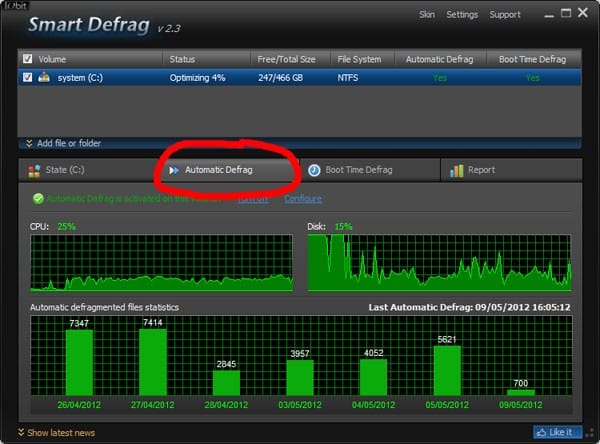
Task: Click the Turn off link for Automatic Defrag
Action: (253, 199)
